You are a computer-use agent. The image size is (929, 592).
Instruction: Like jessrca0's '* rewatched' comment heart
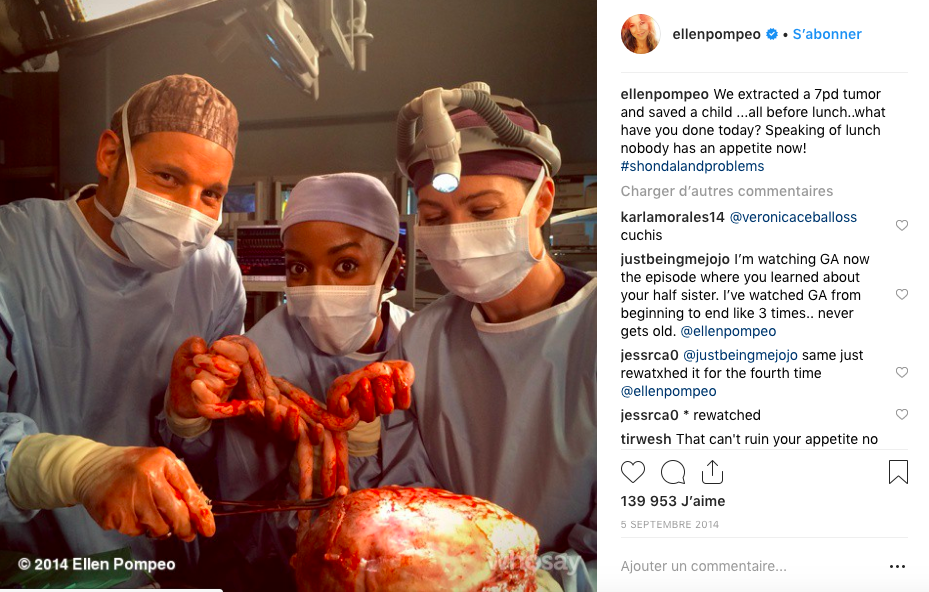tap(902, 414)
